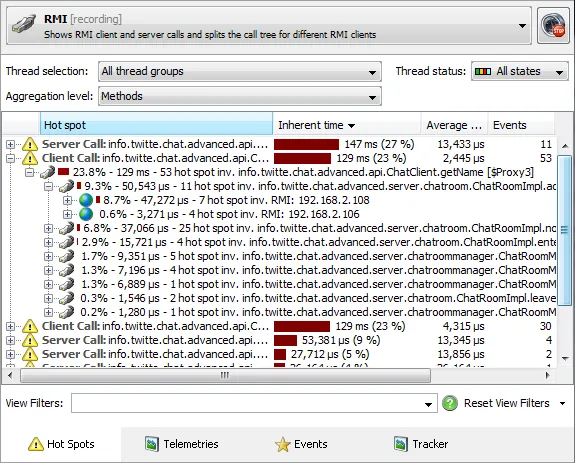Click warning icon of 27,712 µs Server Call
The image size is (575, 463).
pyautogui.click(x=30, y=354)
